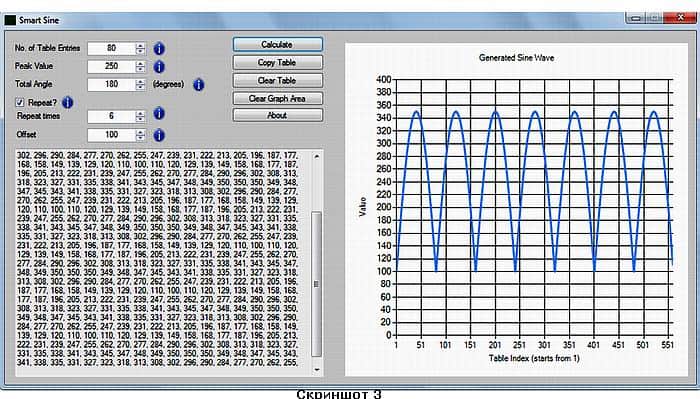Screen dimensions: 700x399
Task: Toggle the Repeat? checkbox
Action: pos(20,102)
